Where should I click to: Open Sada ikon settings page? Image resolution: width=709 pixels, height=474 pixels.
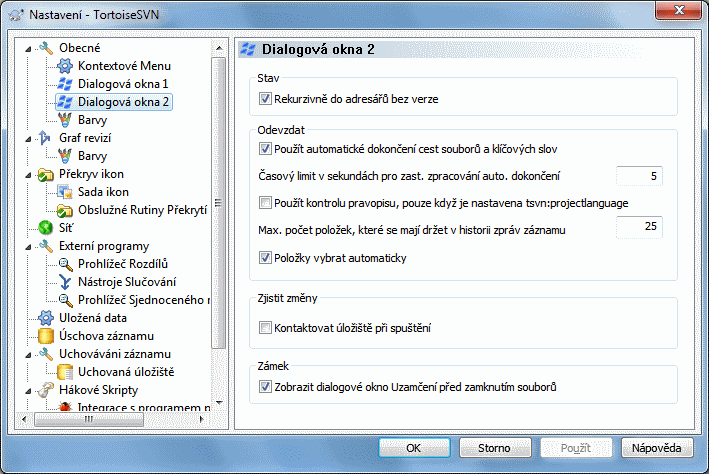(103, 192)
